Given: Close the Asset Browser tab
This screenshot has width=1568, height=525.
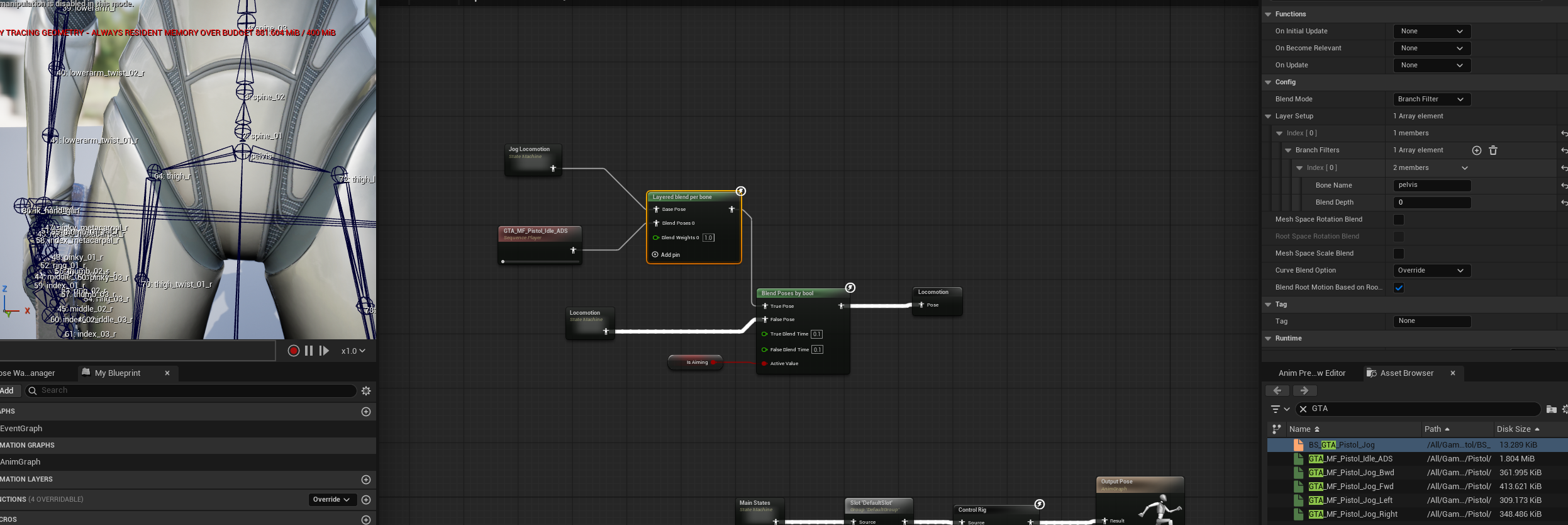Looking at the screenshot, I should click(1453, 373).
